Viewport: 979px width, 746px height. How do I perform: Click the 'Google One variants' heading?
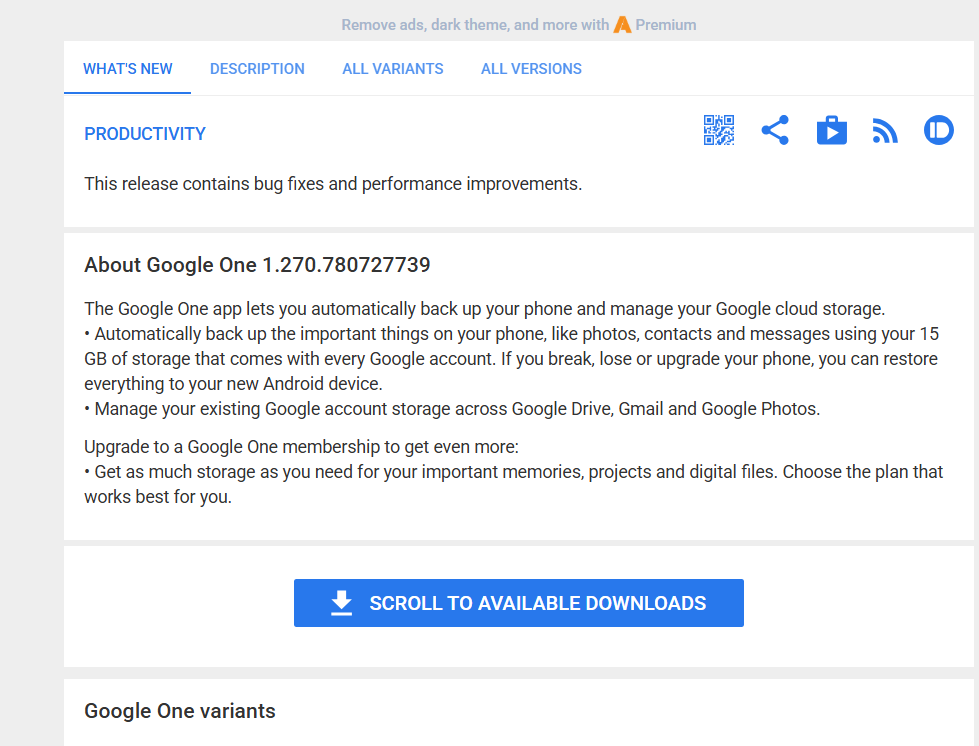(x=180, y=711)
